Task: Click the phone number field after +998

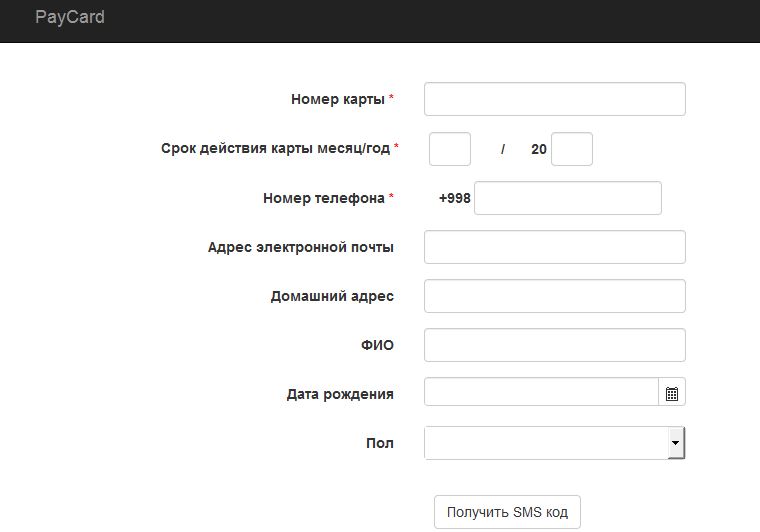Action: [x=567, y=198]
